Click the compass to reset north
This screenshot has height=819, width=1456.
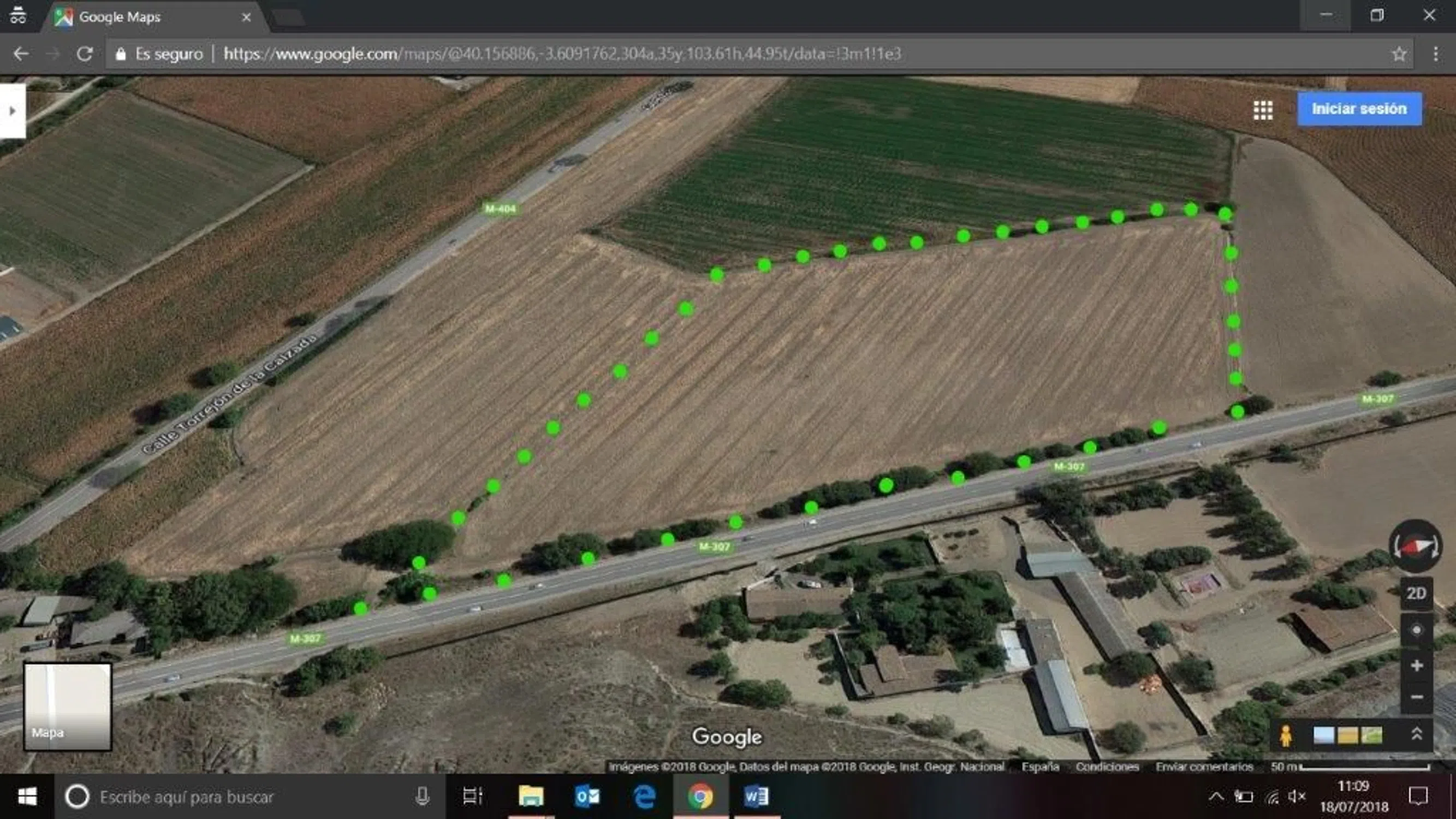(x=1415, y=546)
